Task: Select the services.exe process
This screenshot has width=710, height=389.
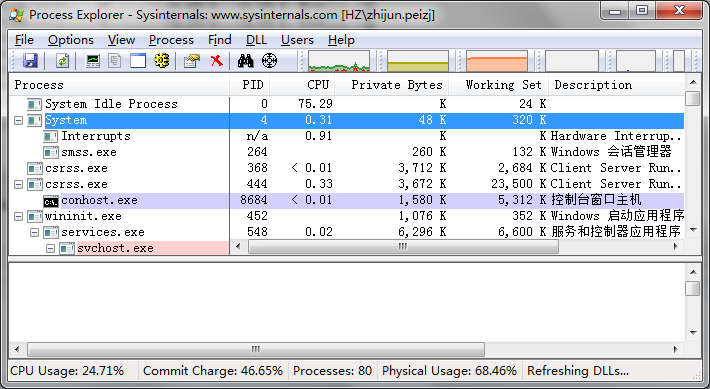Action: 346,232
